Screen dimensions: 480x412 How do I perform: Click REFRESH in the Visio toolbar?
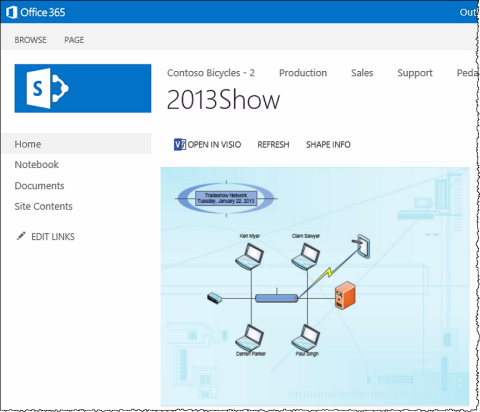pos(273,144)
